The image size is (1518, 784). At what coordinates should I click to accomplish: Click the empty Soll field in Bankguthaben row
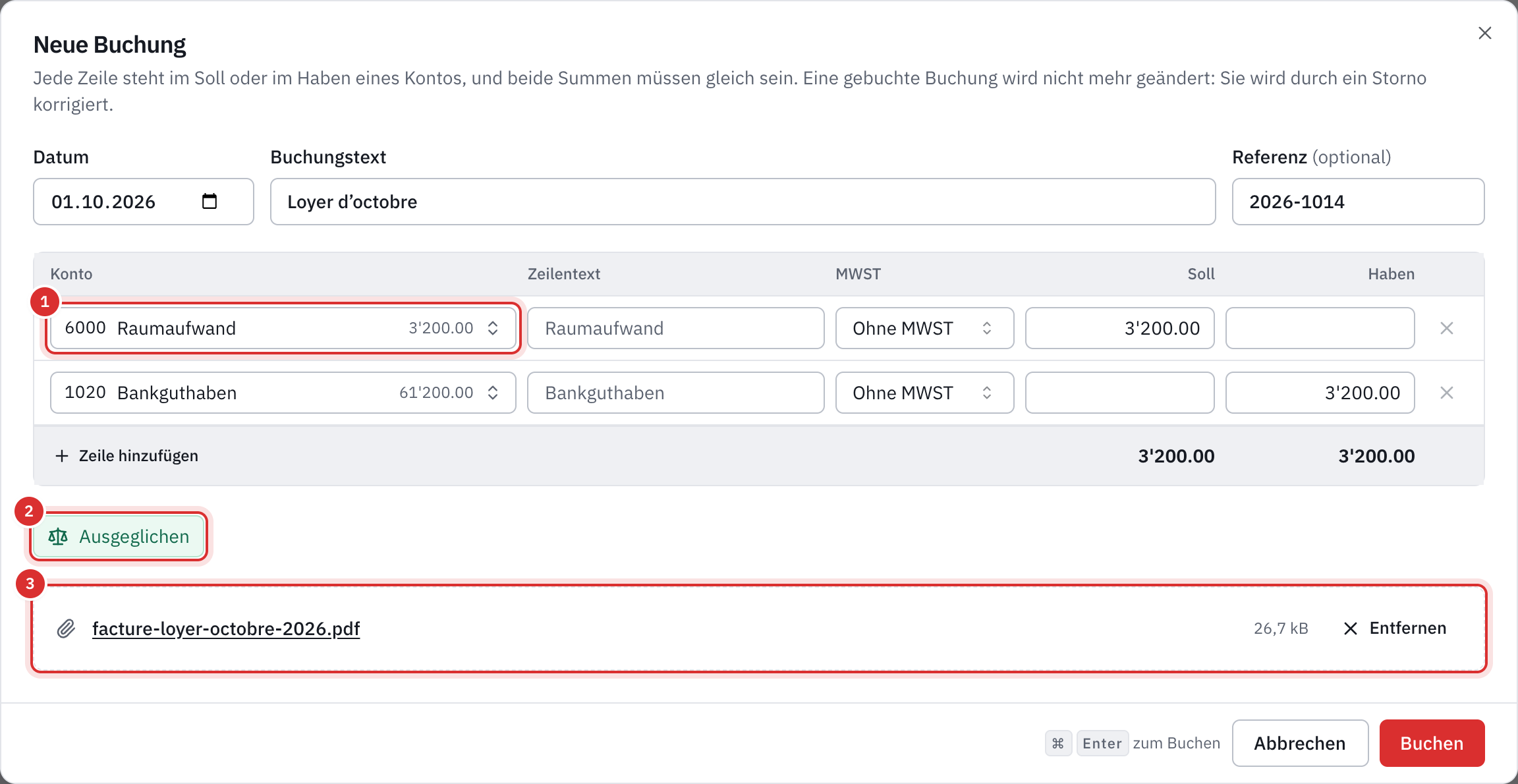[1120, 393]
